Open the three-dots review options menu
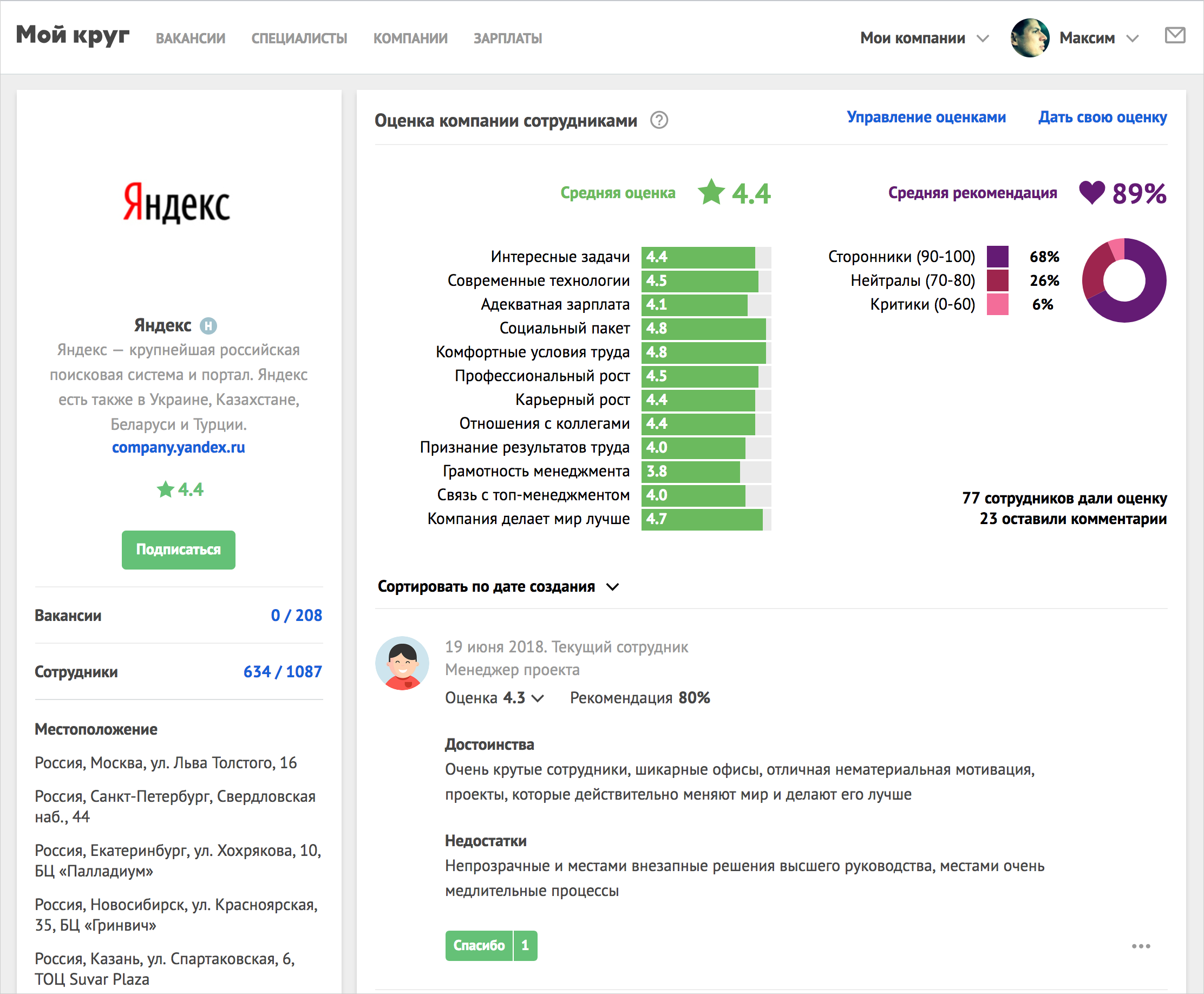 tap(1141, 946)
